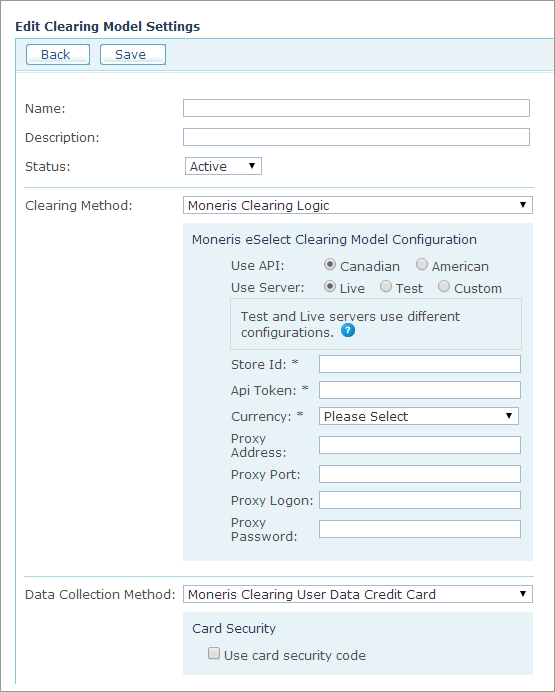555x692 pixels.
Task: Focus the Name text field
Action: [356, 108]
